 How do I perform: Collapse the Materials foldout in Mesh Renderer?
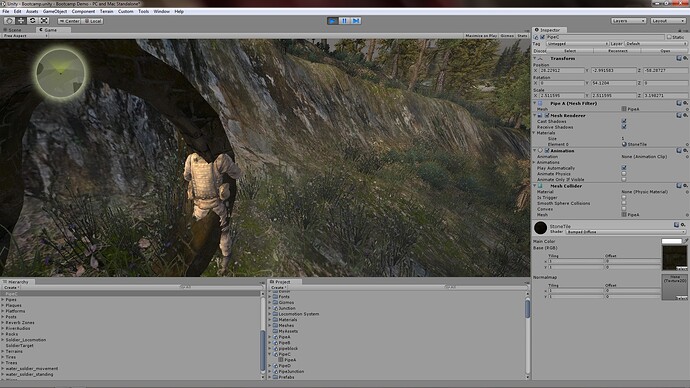[x=534, y=132]
